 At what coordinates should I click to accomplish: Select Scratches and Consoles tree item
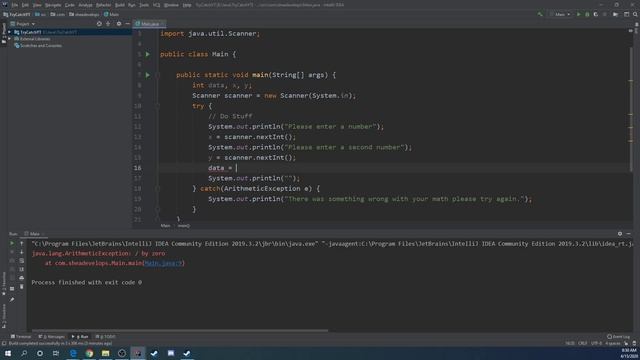point(38,46)
